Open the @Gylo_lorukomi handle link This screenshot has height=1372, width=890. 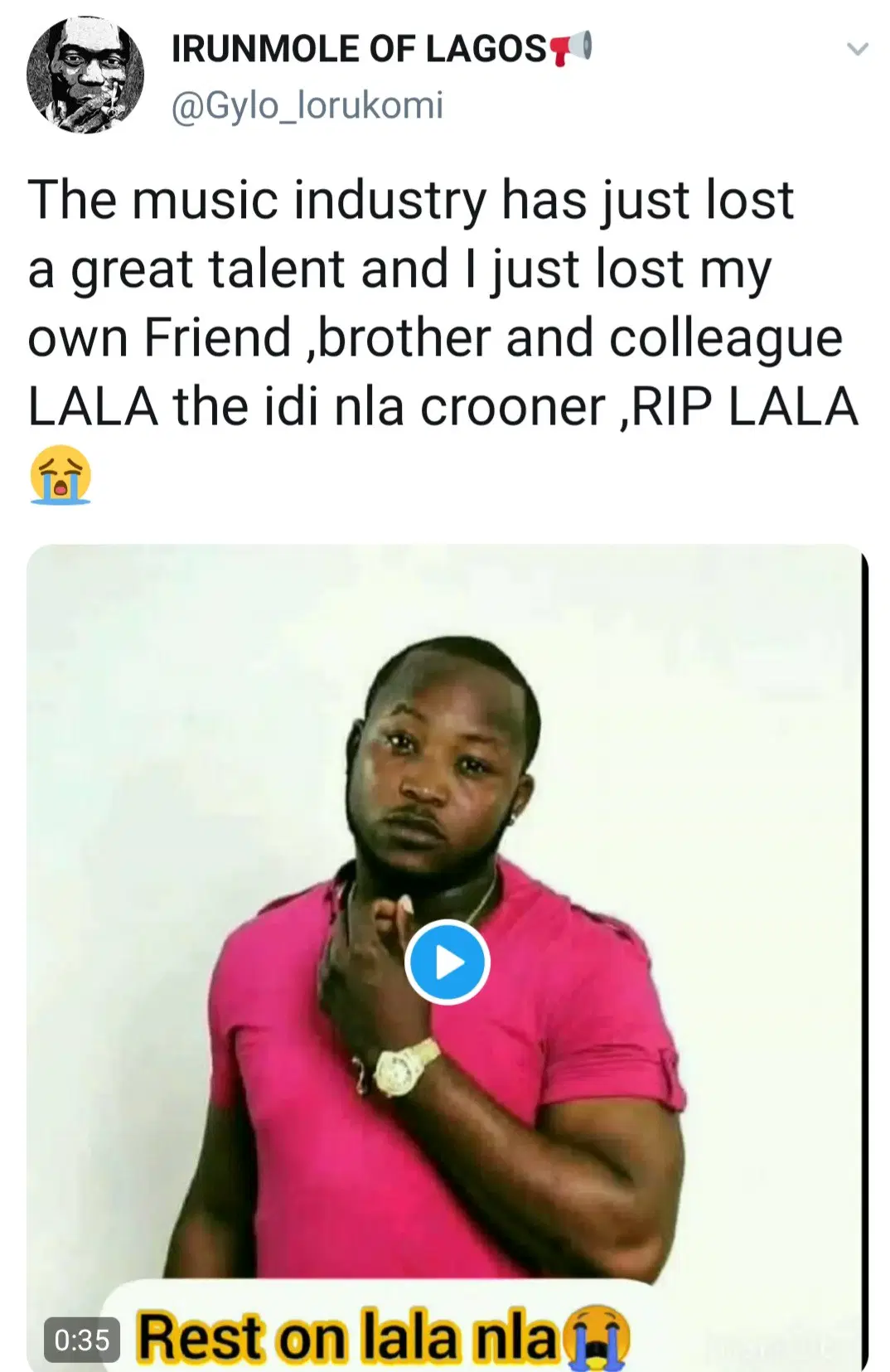[x=307, y=106]
